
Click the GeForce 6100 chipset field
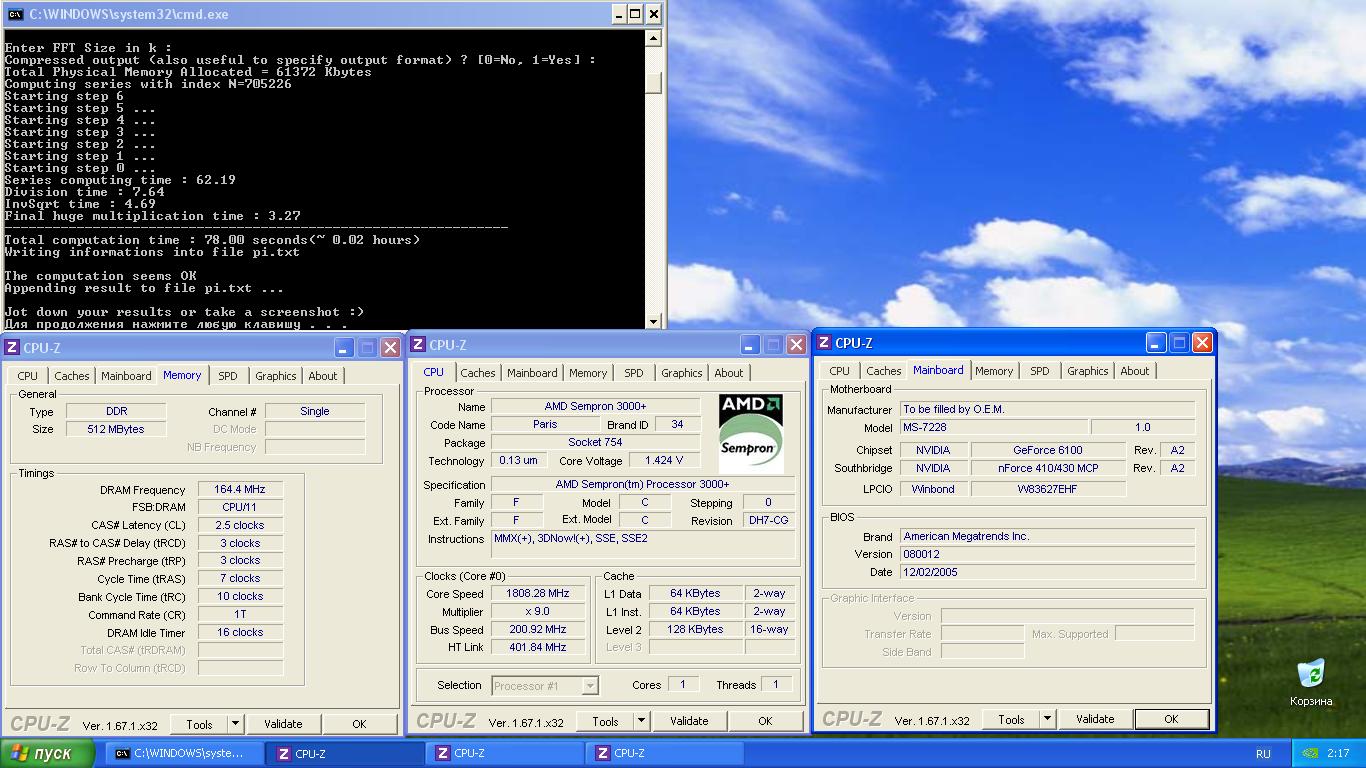(x=1048, y=450)
